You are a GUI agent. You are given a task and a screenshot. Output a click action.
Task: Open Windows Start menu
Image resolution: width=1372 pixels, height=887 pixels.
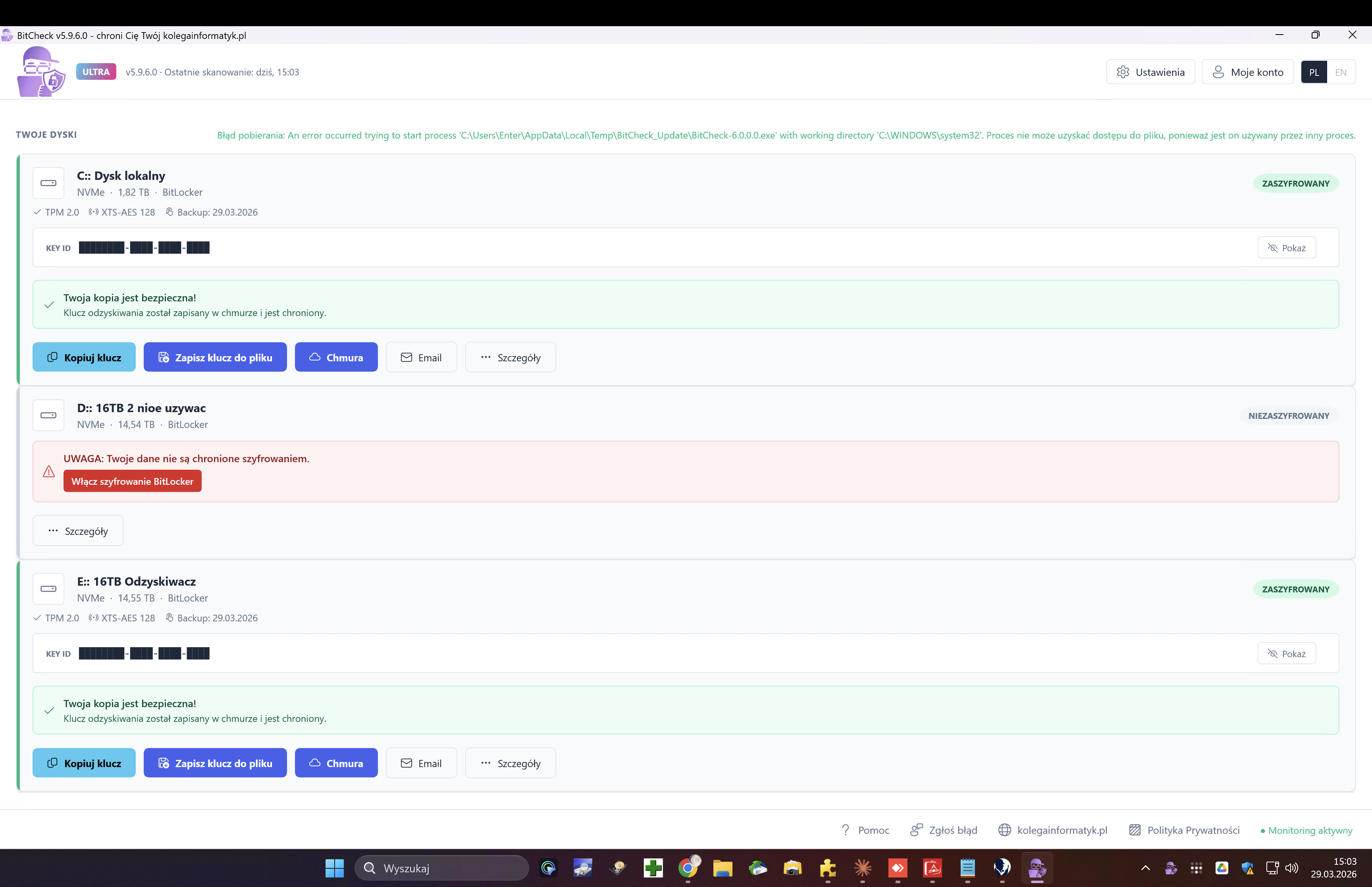[334, 868]
